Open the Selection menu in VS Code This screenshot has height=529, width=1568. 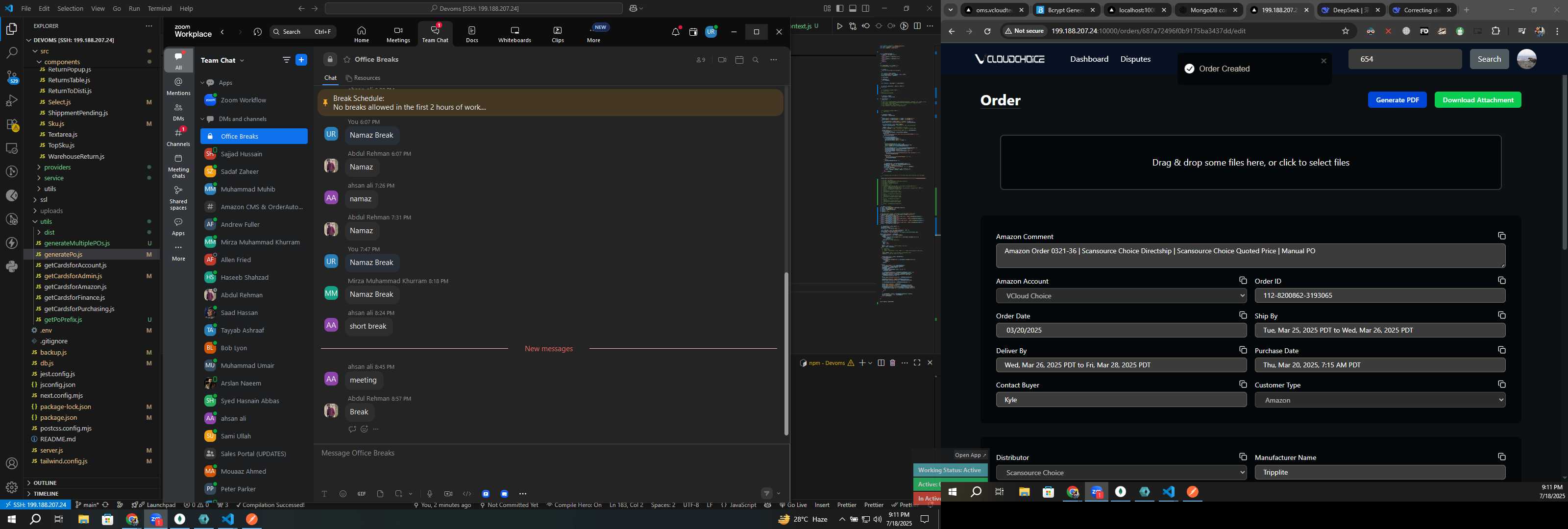tap(71, 8)
